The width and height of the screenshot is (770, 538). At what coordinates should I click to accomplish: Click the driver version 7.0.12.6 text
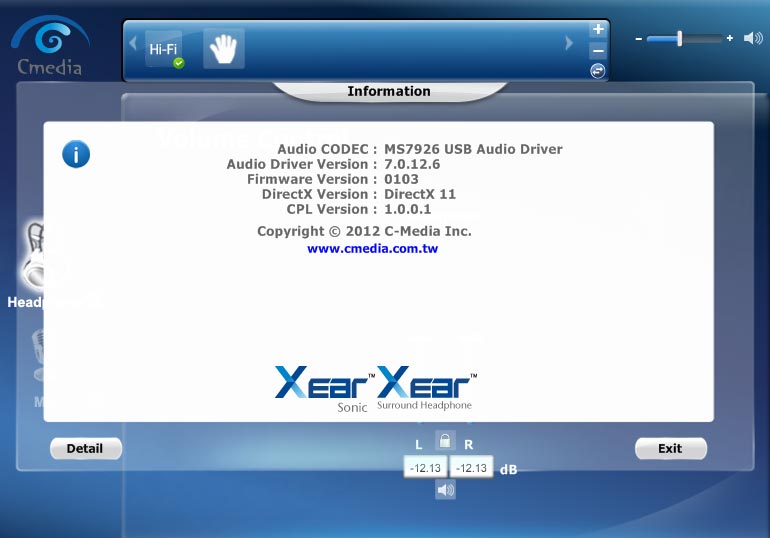pos(412,164)
